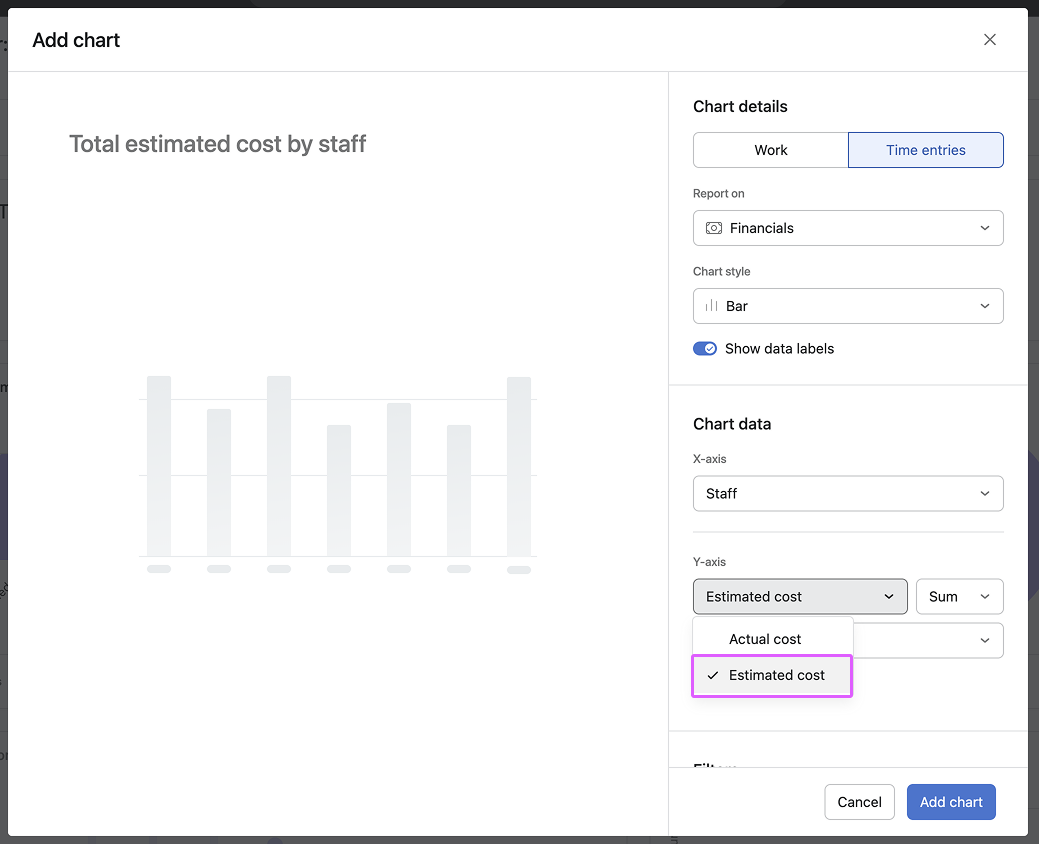Viewport: 1039px width, 844px height.
Task: Click the Filters section heading
Action: [714, 768]
